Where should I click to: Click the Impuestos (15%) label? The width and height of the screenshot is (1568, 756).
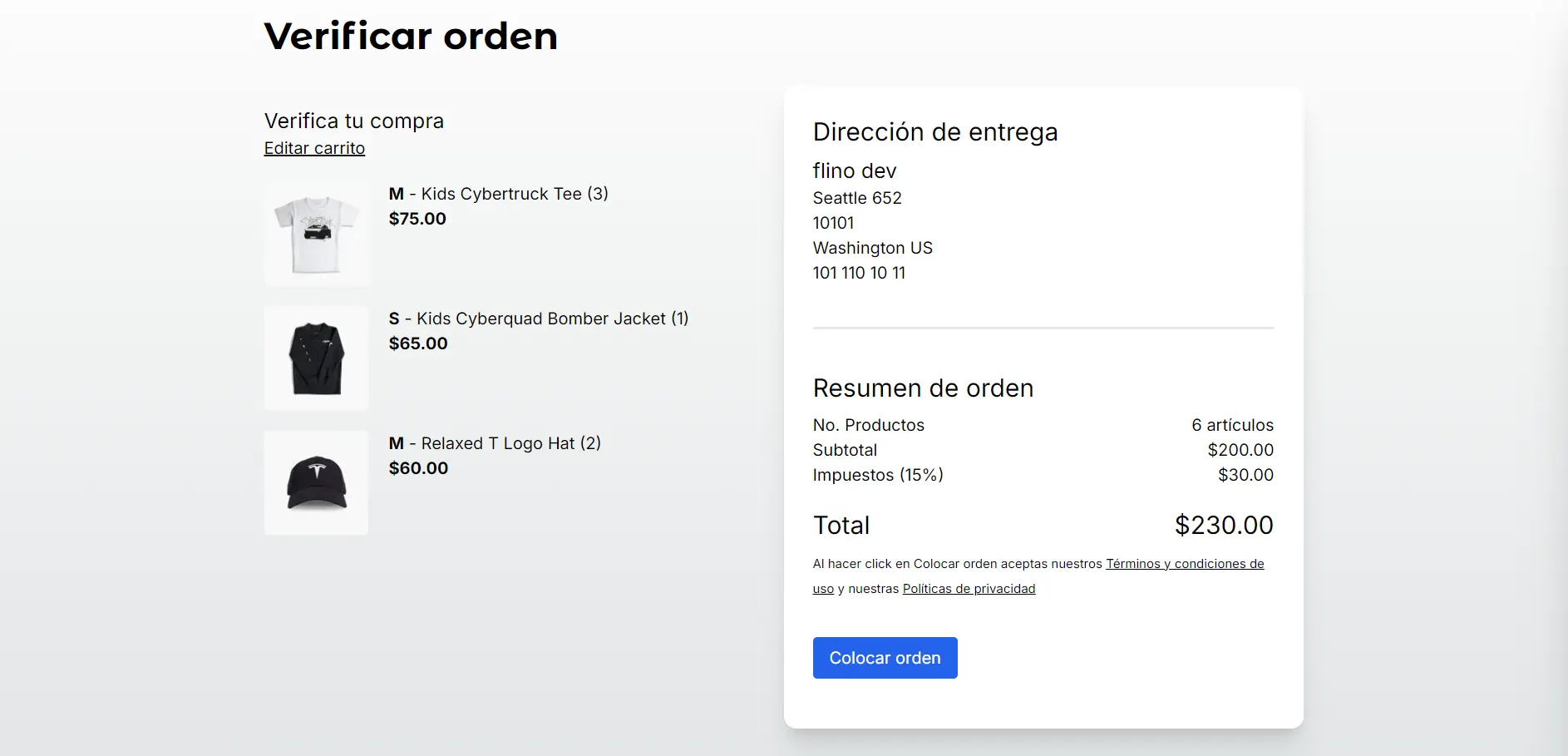pos(878,475)
